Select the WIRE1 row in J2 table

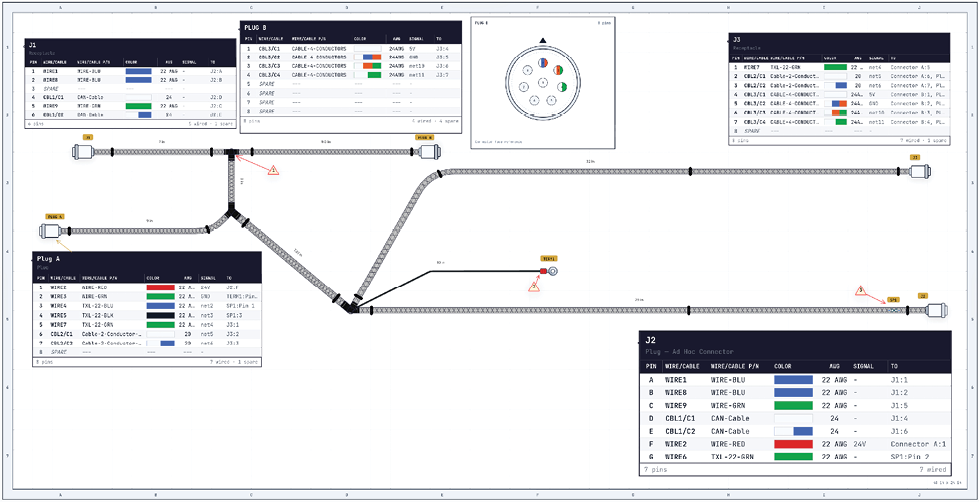(795, 379)
